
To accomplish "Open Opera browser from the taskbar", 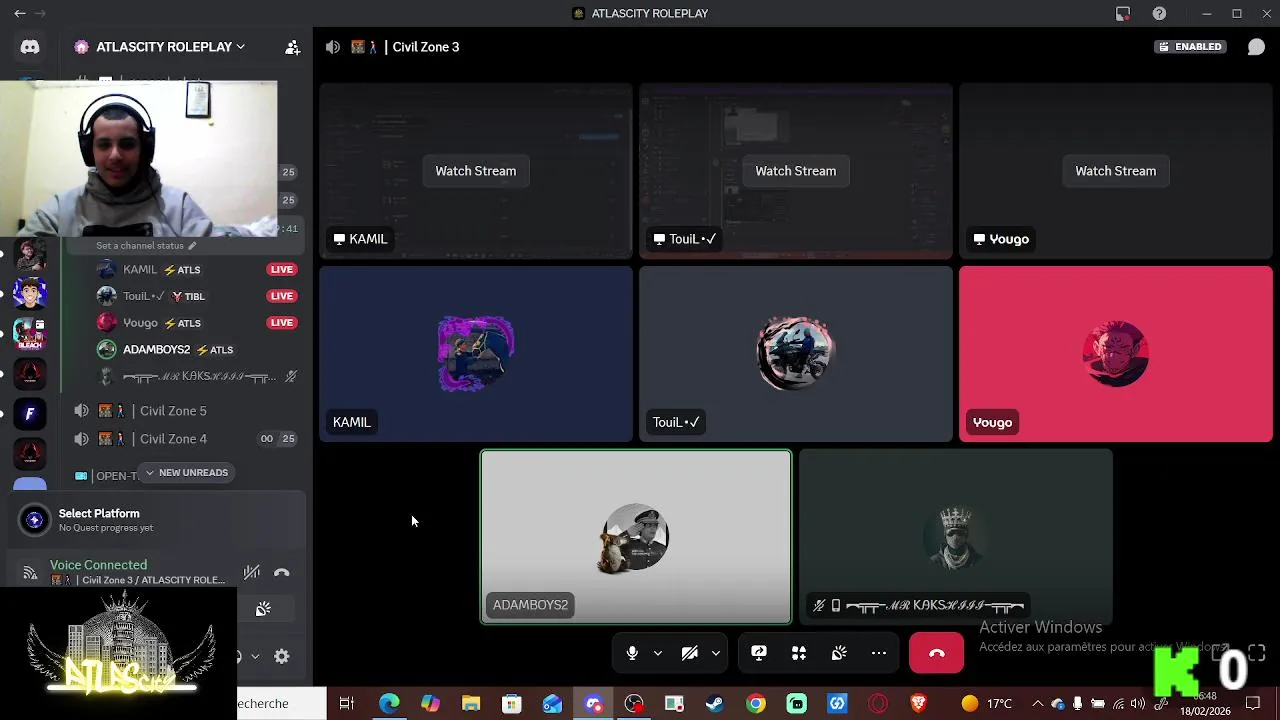I will coord(878,704).
